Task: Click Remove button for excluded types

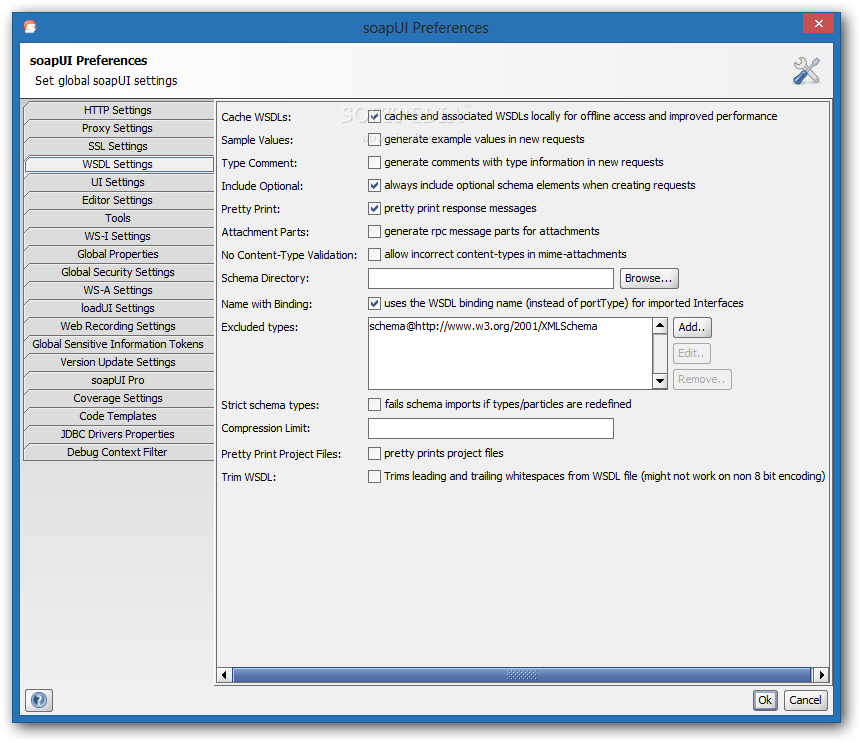Action: tap(702, 379)
